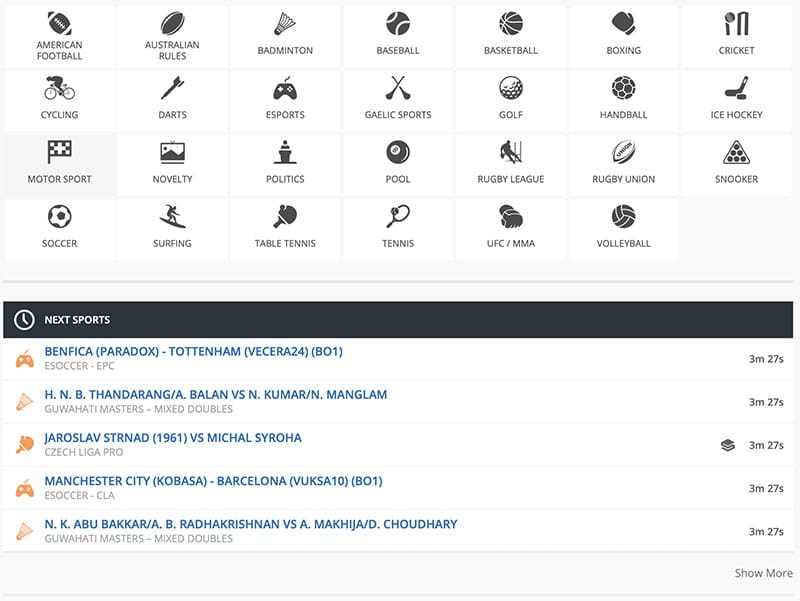Open N. K. Abu Bakkar/Radhakrishnan match
Viewport: 800px width, 601px height.
point(251,524)
